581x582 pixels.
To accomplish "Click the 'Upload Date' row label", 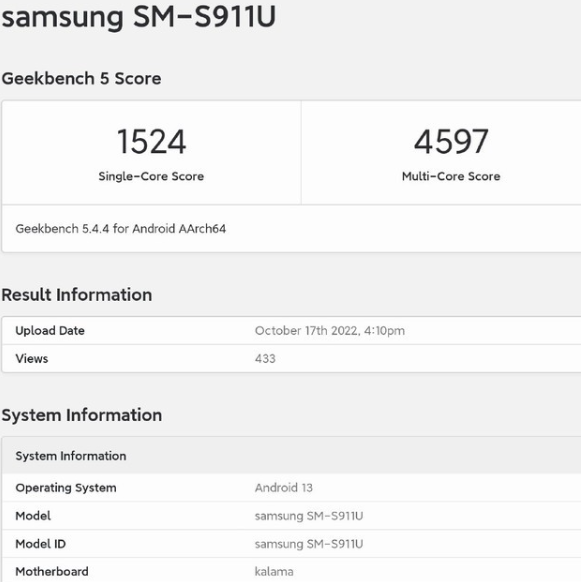I will click(x=50, y=330).
